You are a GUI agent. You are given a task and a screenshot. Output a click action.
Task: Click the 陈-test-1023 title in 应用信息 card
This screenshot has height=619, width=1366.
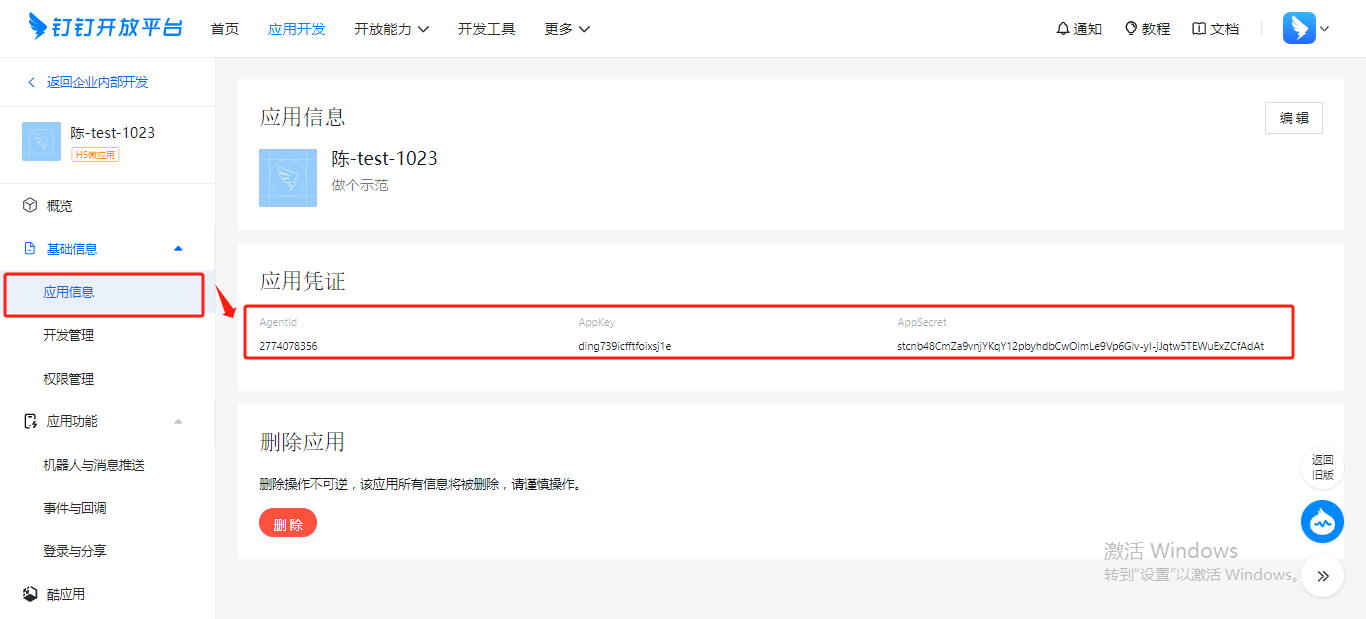coord(385,159)
